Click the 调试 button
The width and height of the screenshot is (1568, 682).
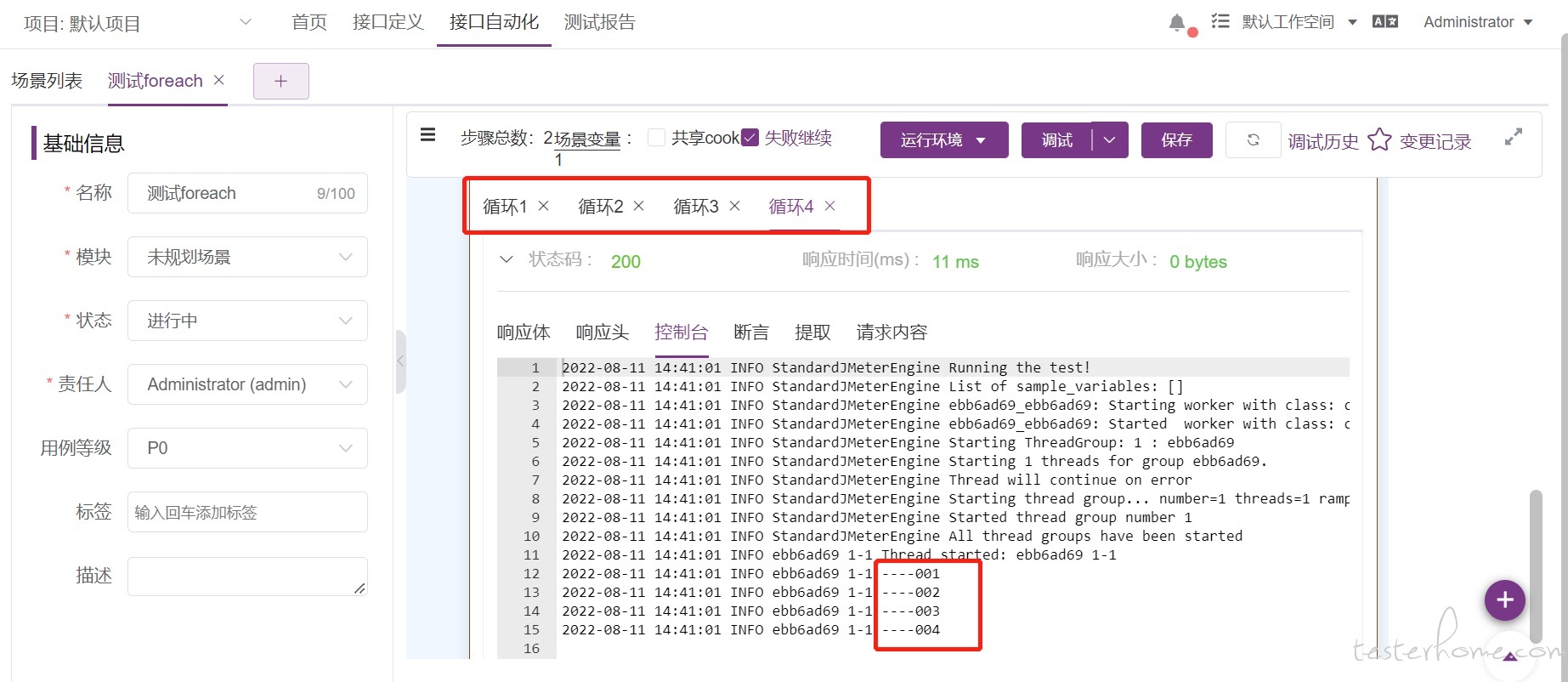[x=1057, y=140]
